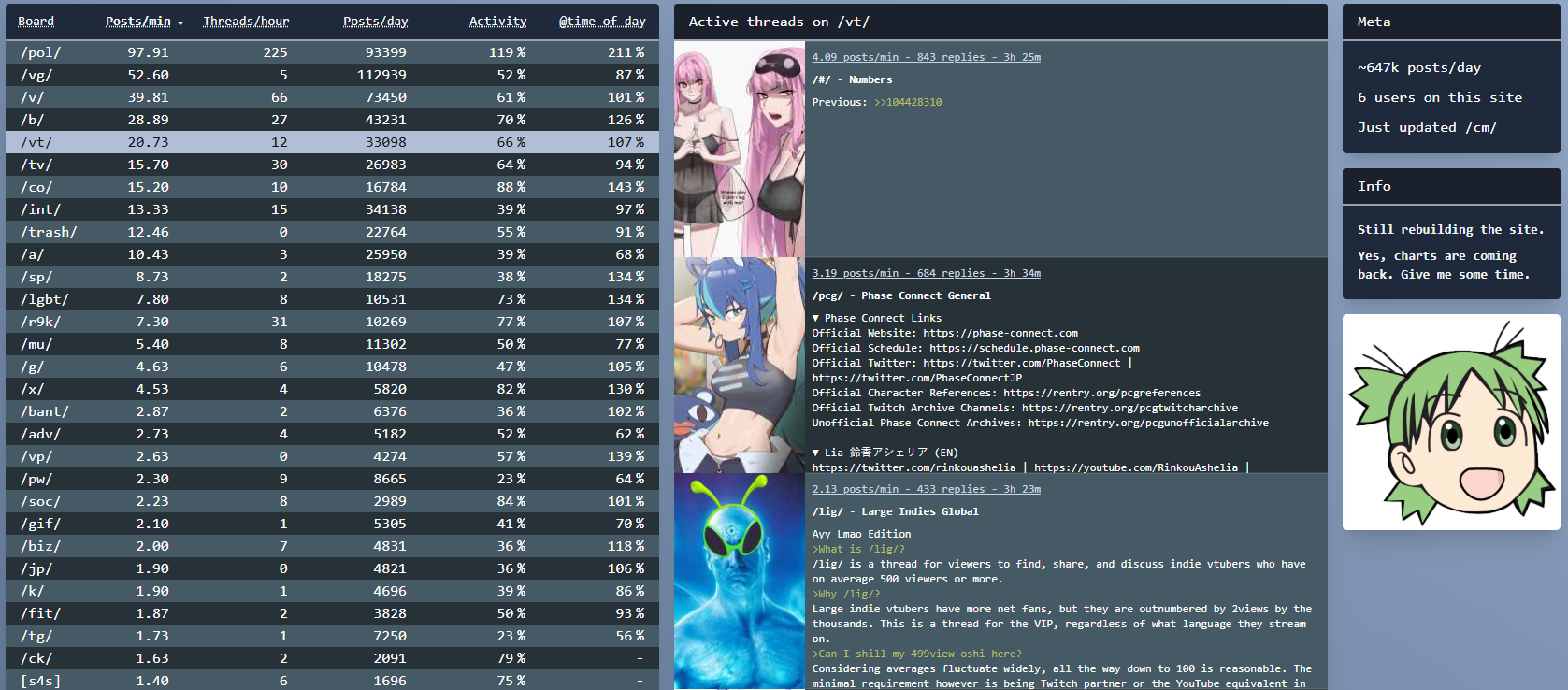Click the 'Unofficial Phase Connect Archives' line

pyautogui.click(x=1040, y=423)
